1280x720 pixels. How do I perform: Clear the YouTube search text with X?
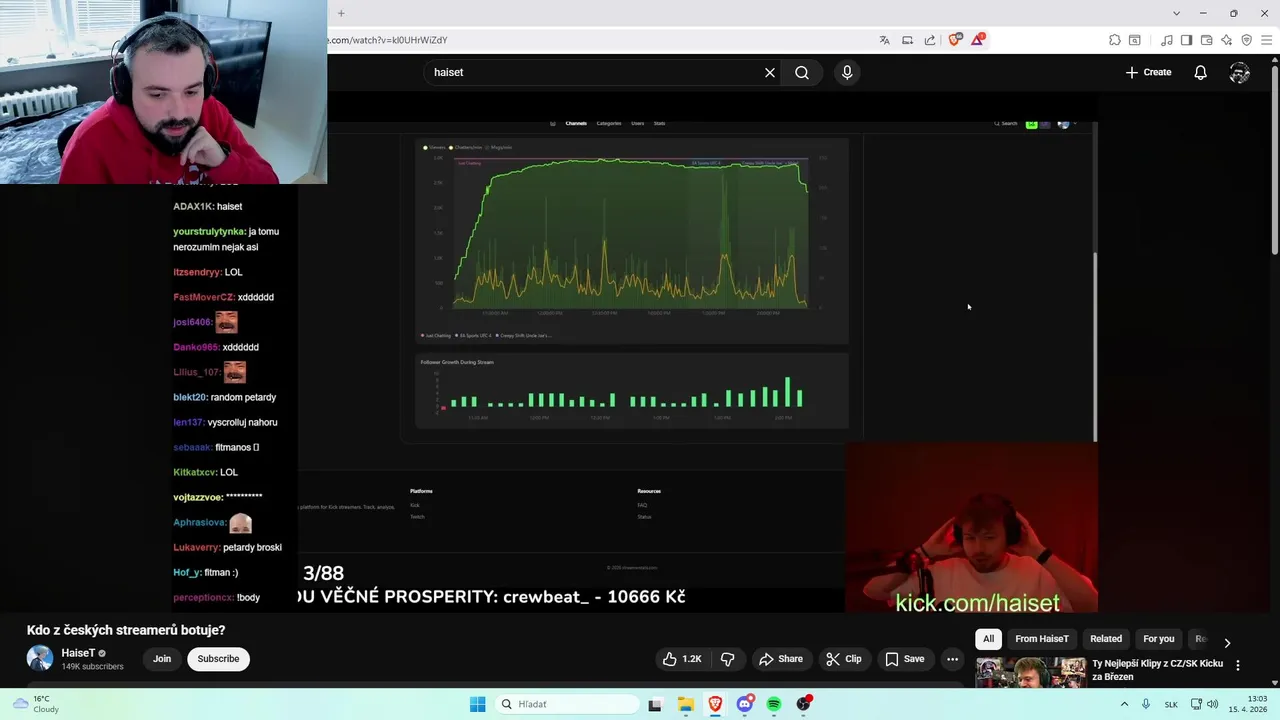[x=770, y=72]
